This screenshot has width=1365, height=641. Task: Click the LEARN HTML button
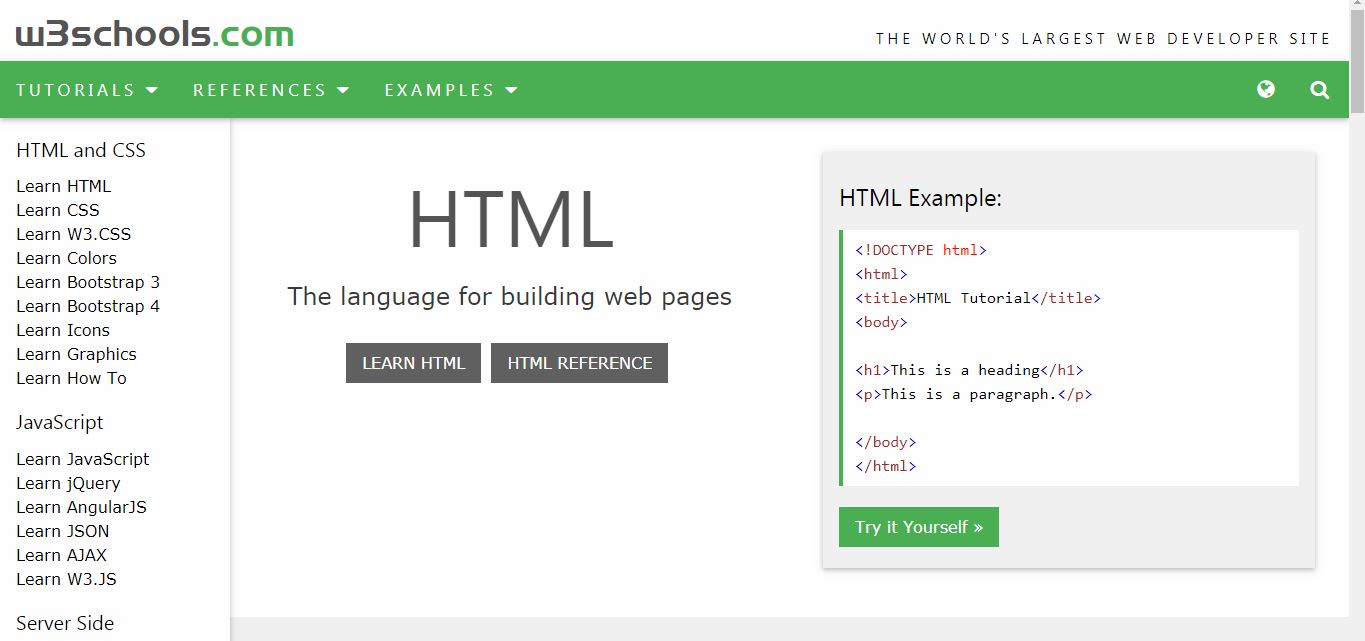pyautogui.click(x=413, y=363)
